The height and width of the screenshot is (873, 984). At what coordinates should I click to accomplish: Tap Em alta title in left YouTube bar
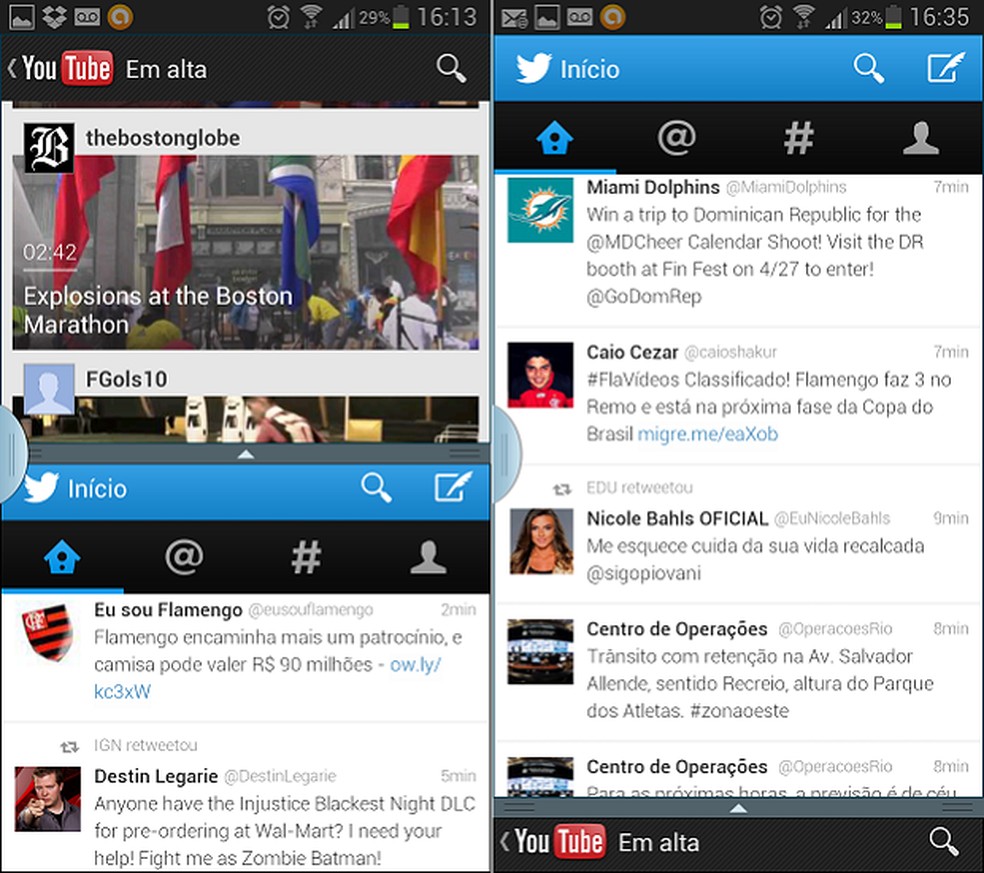166,70
